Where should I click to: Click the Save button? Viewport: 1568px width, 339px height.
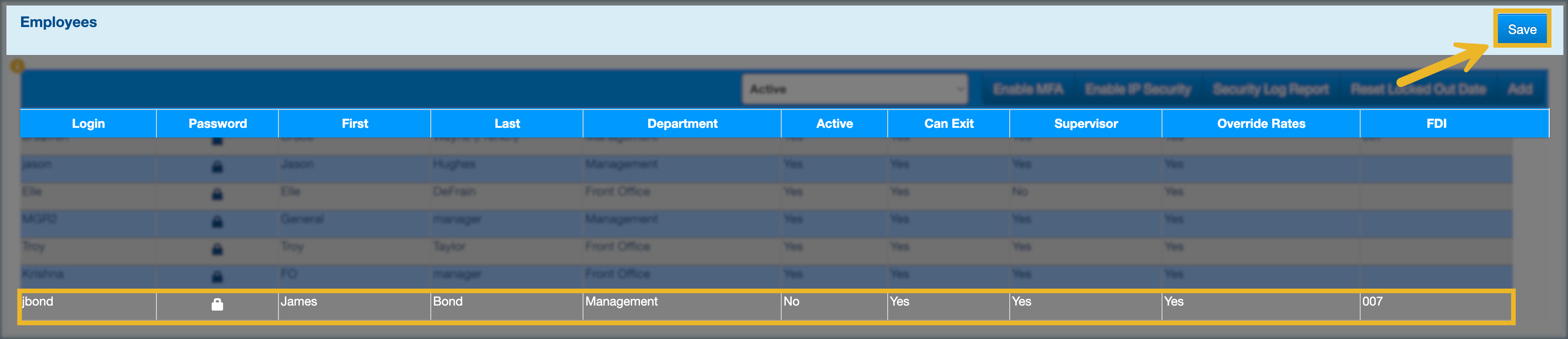1521,29
